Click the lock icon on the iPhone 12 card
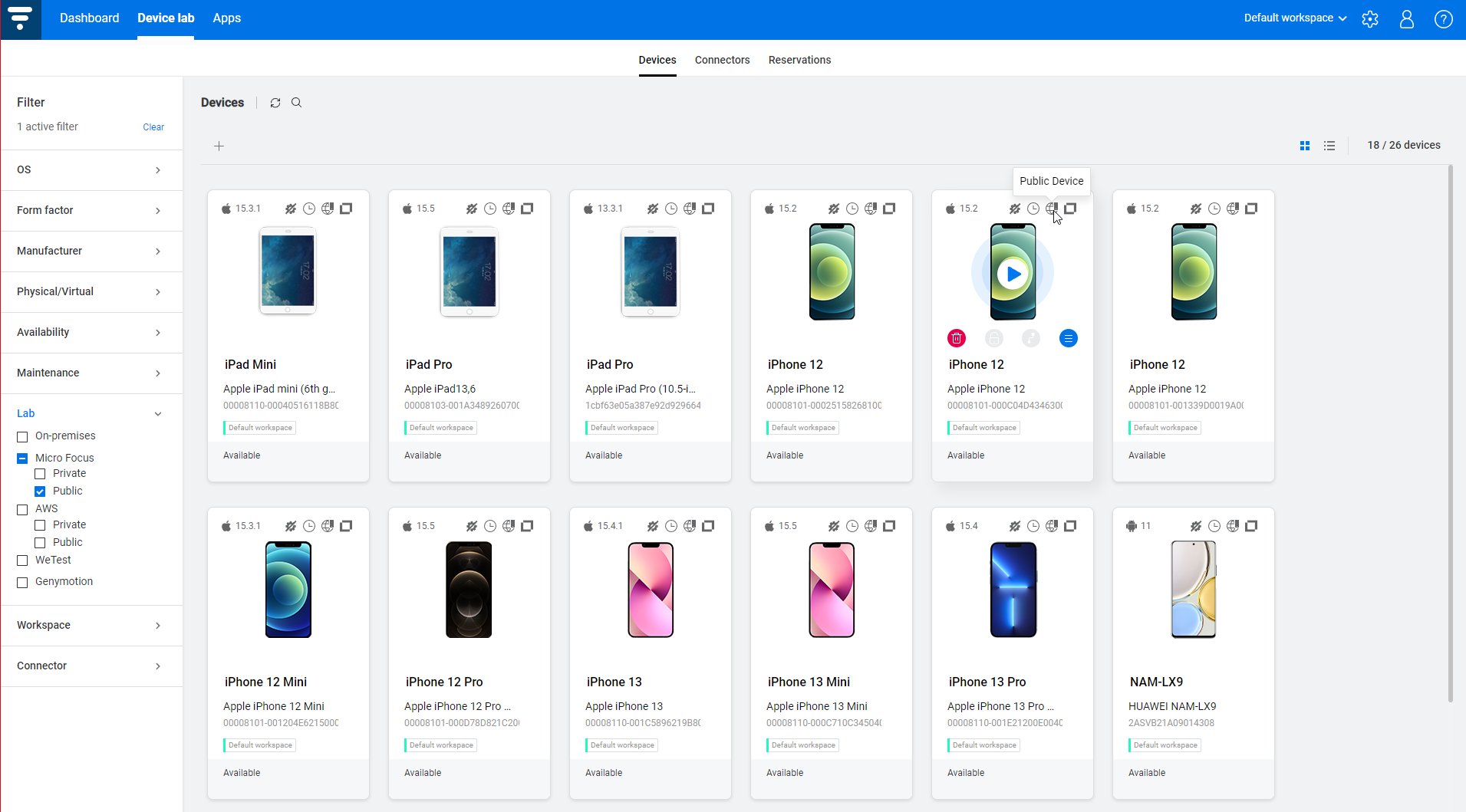The height and width of the screenshot is (812, 1466). pos(993,337)
